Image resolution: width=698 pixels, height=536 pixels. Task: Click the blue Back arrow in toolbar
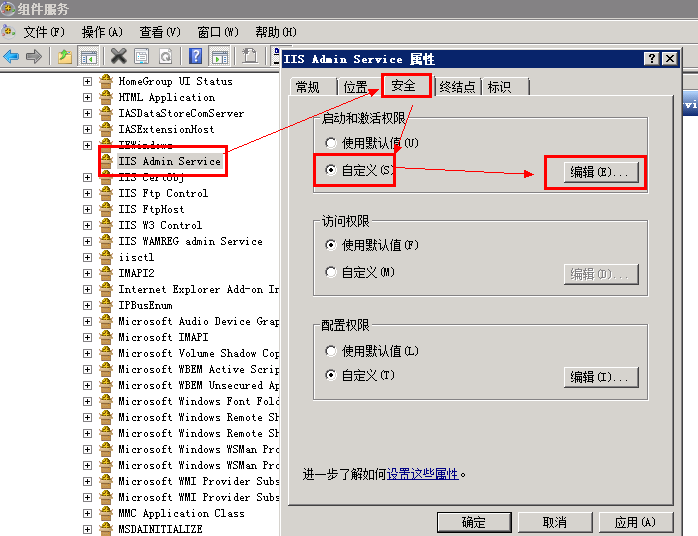click(11, 57)
